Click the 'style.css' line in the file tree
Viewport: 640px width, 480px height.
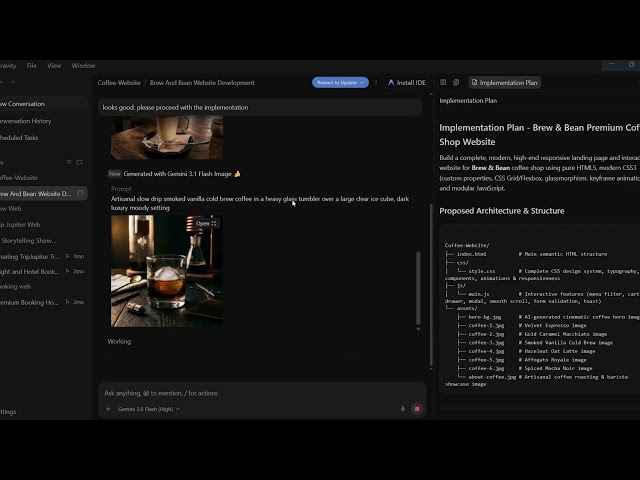tap(542, 271)
